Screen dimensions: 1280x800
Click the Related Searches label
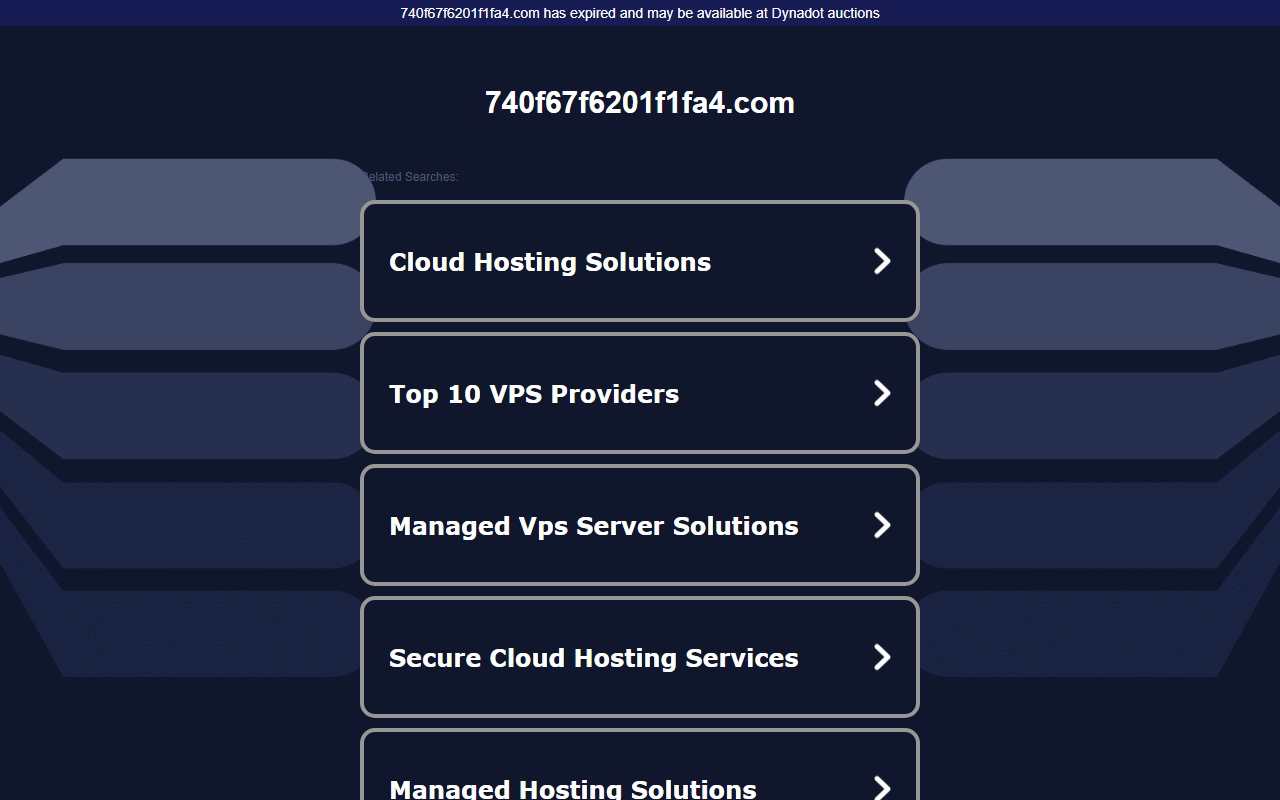pyautogui.click(x=410, y=177)
